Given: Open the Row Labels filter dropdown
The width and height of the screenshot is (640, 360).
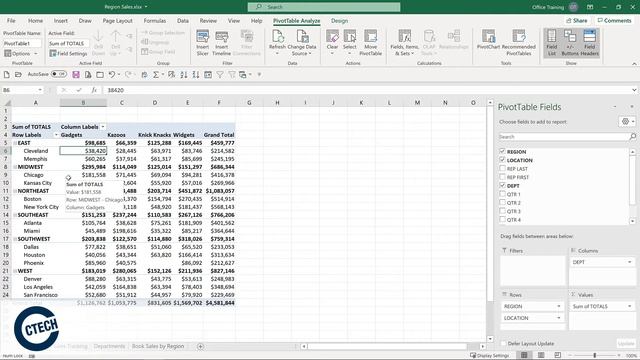Looking at the screenshot, I should [56, 135].
